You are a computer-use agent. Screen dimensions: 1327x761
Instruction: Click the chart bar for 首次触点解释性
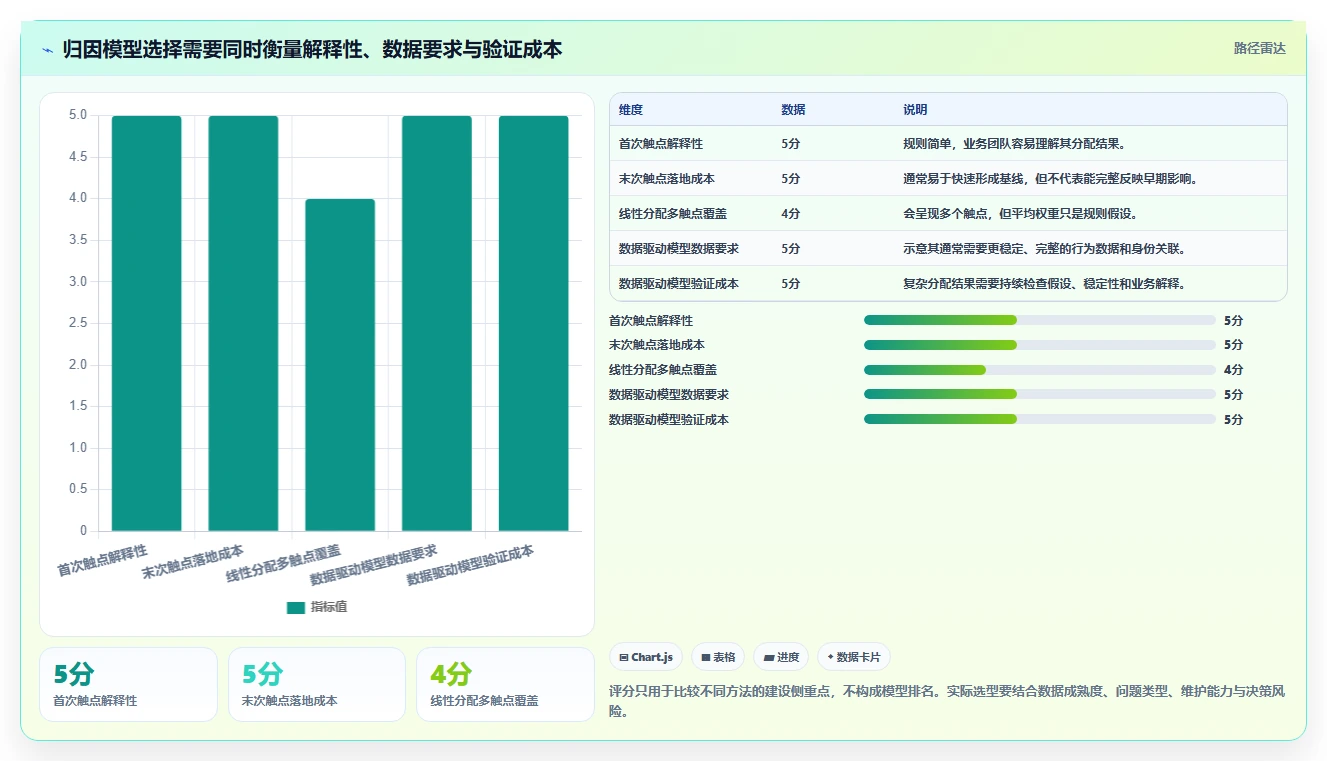(x=146, y=323)
